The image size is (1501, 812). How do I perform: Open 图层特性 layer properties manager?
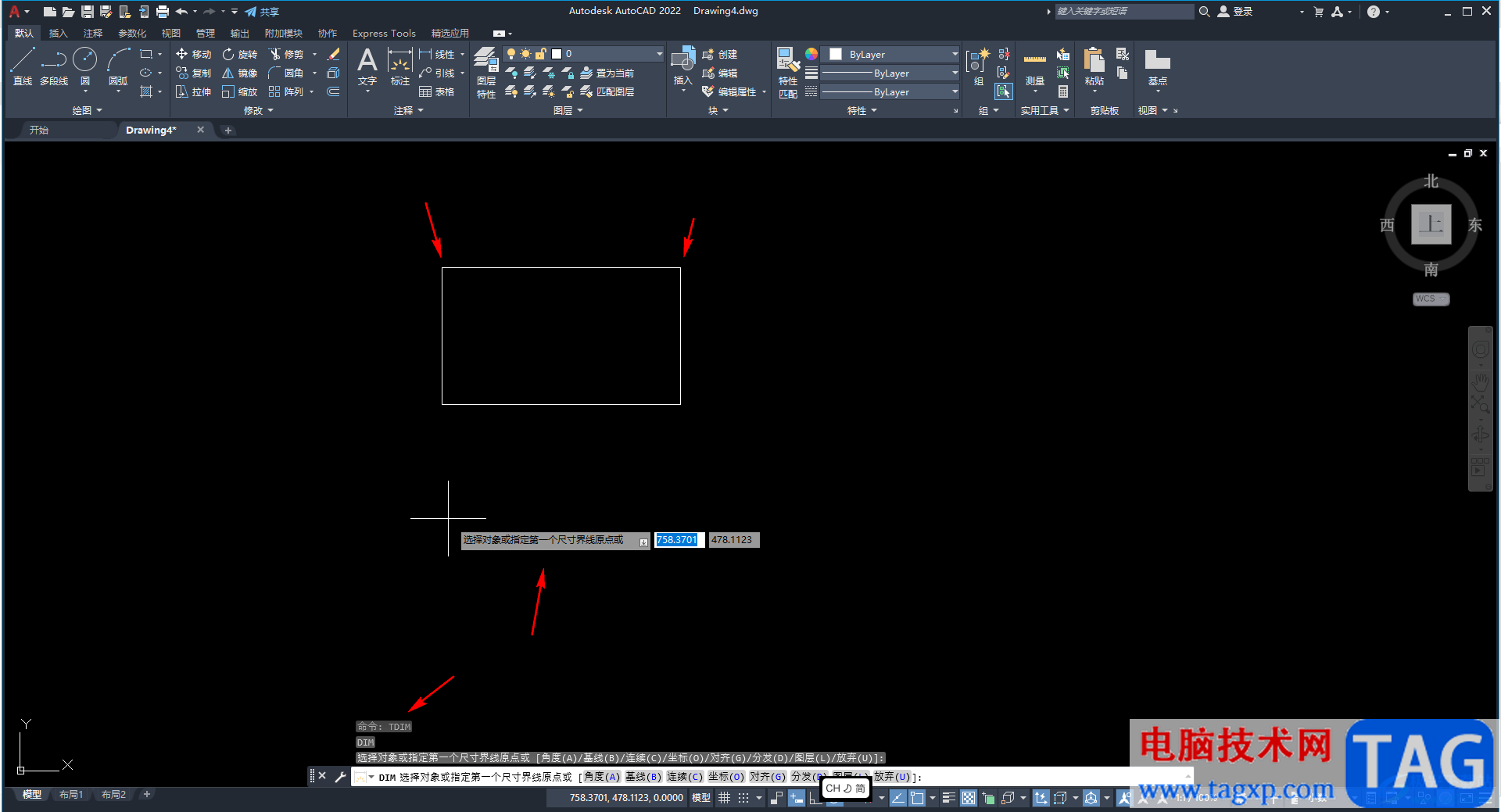coord(486,73)
